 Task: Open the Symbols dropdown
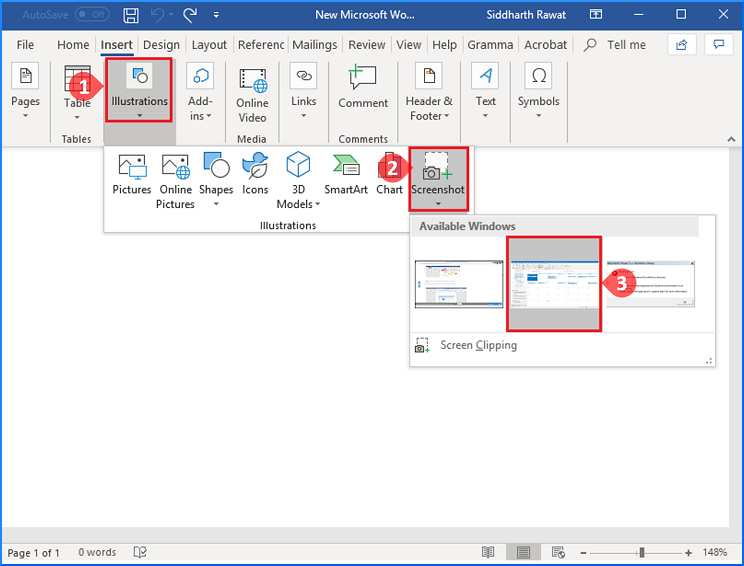click(539, 93)
